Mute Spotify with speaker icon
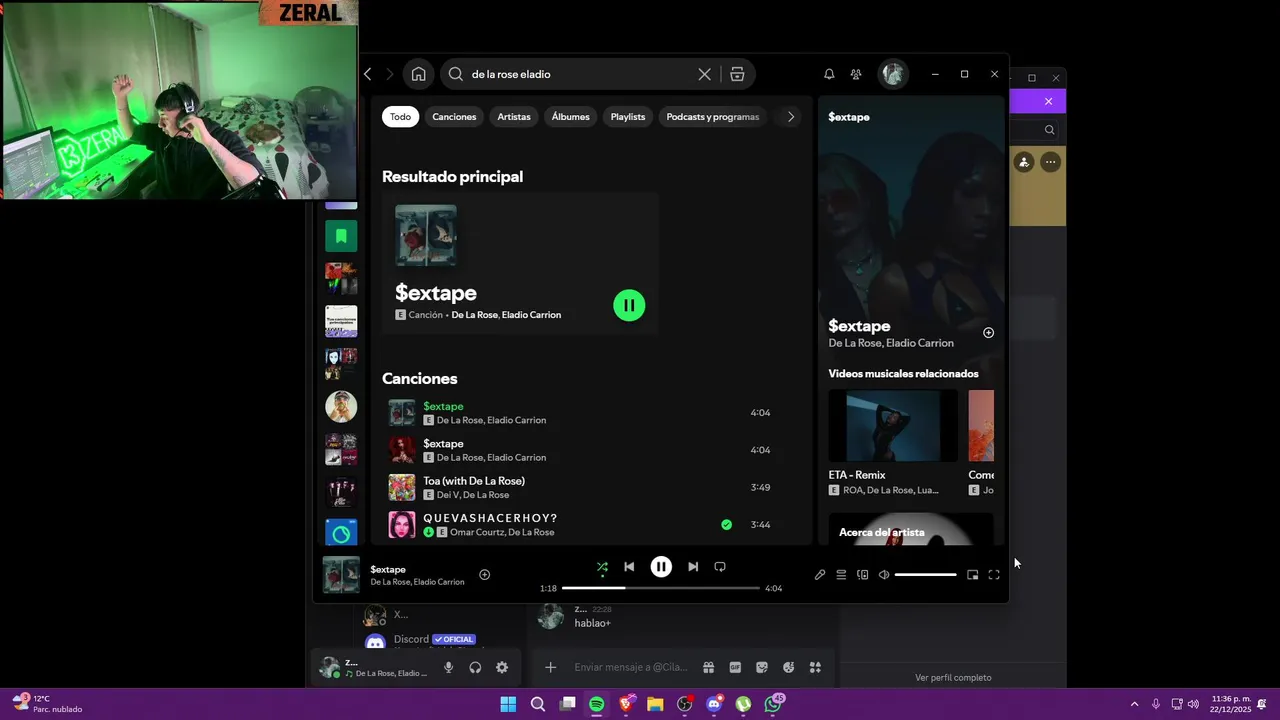Viewport: 1280px width, 720px height. [x=884, y=575]
